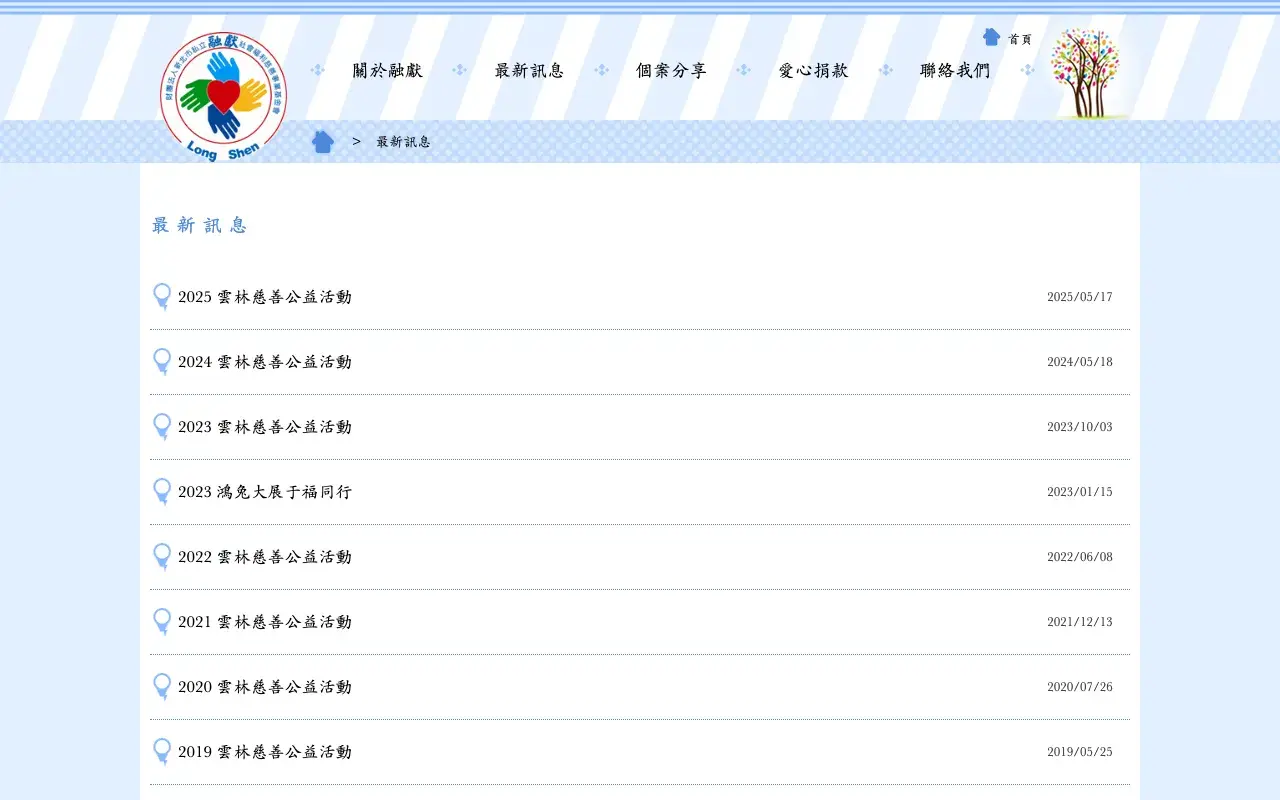Open the 最新訊息 navigation menu item

(x=530, y=70)
